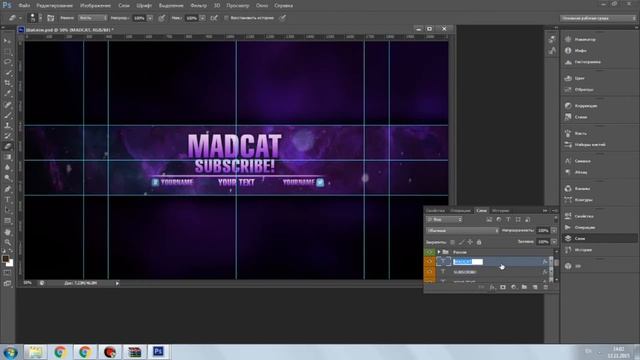Image resolution: width=640 pixels, height=360 pixels.
Task: Select the Rectangle shape tool
Action: coord(7,221)
